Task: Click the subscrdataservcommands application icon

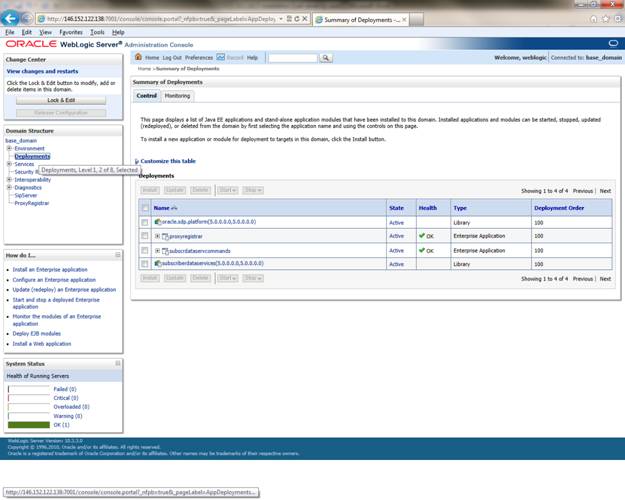Action: click(x=165, y=250)
